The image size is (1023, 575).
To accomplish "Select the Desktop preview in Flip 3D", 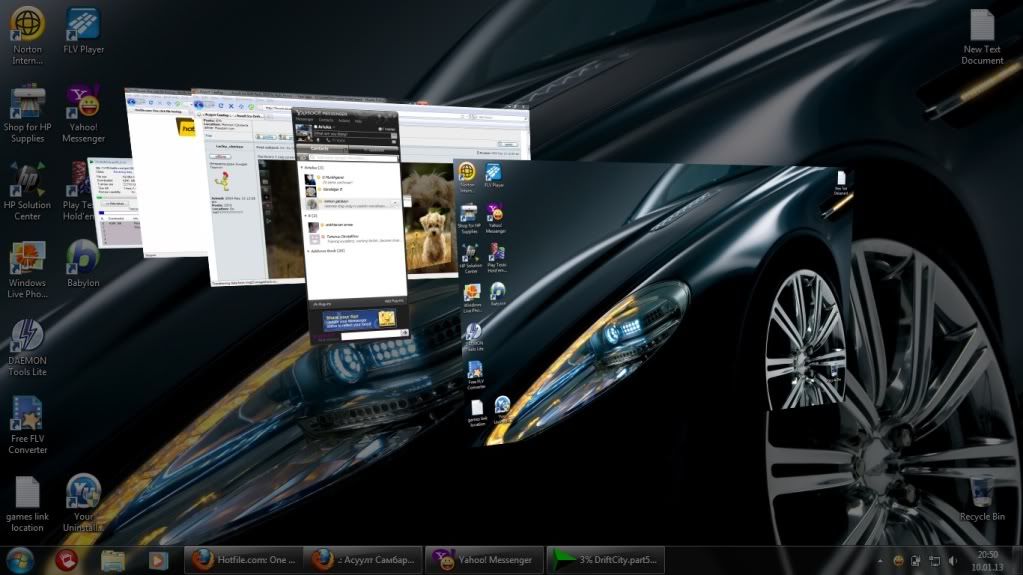I will click(650, 300).
